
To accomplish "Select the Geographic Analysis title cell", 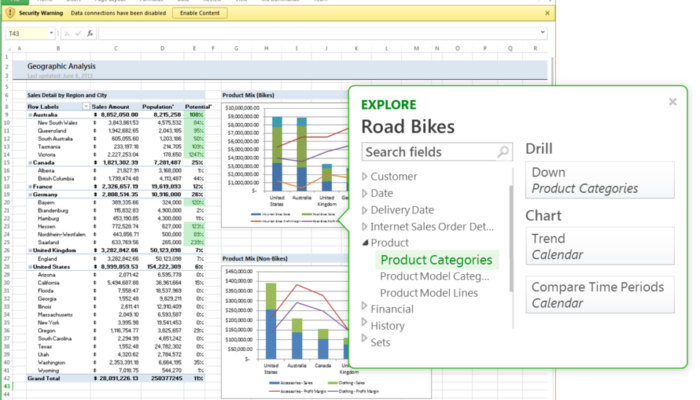I will click(x=61, y=66).
